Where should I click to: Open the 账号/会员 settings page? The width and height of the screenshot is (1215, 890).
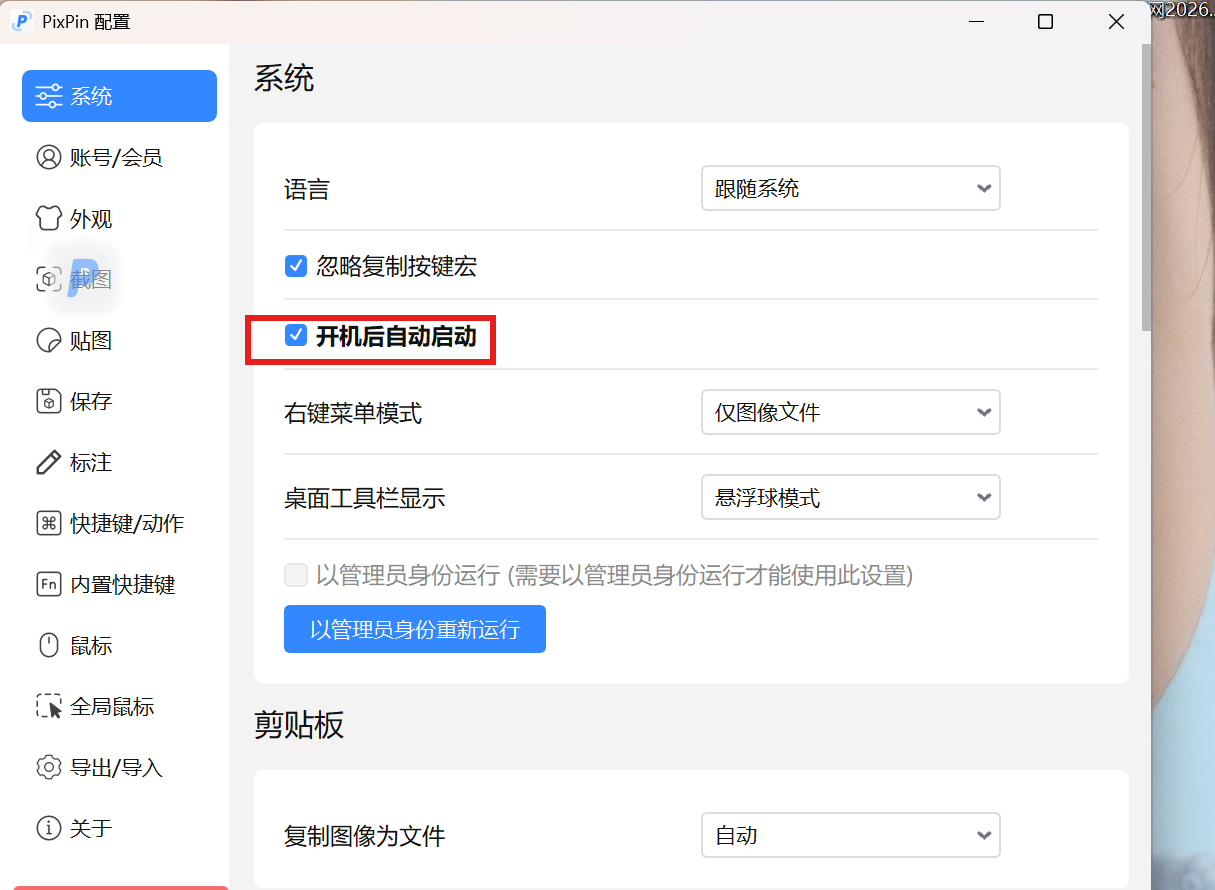pos(119,157)
